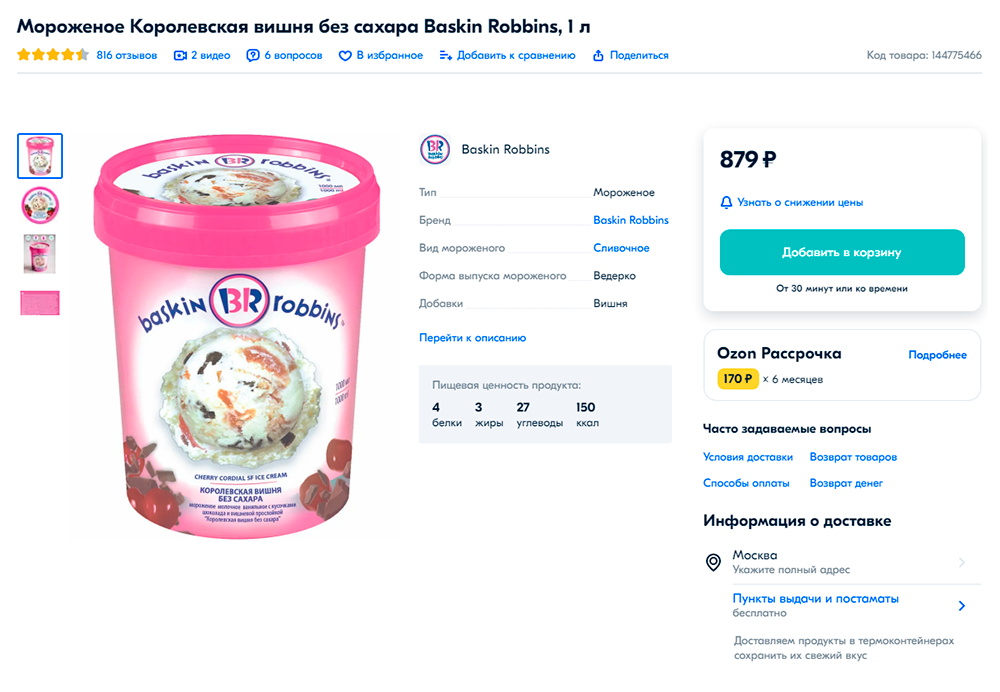Viewport: 1000px width, 692px height.
Task: Click the add-to-comparison icon
Action: coord(446,56)
